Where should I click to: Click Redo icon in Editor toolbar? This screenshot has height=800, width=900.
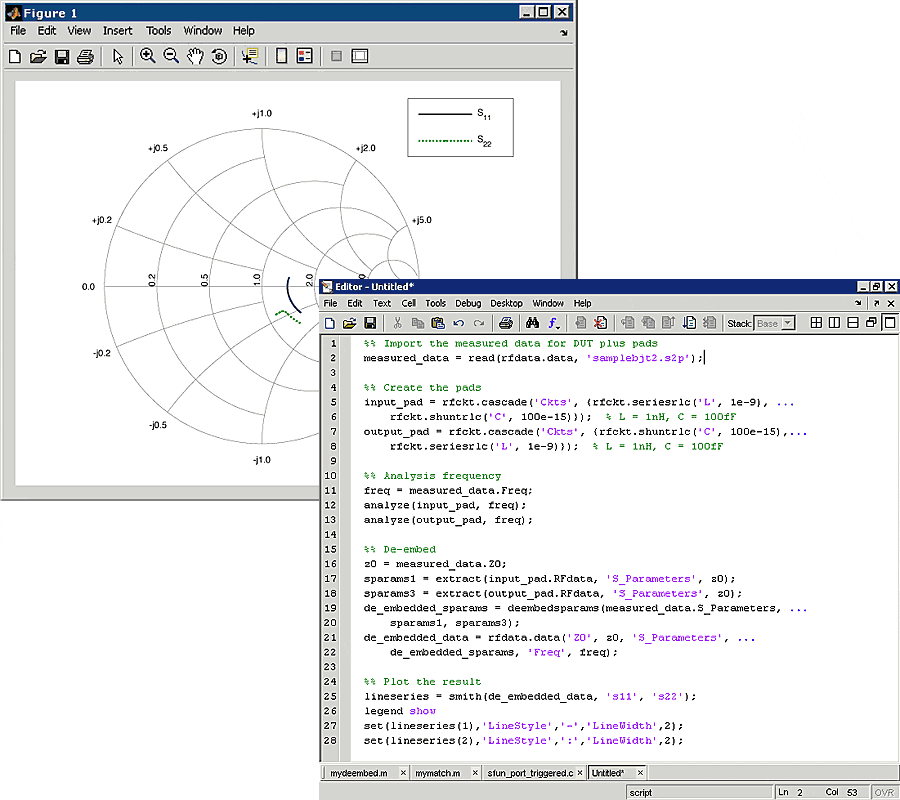point(479,323)
